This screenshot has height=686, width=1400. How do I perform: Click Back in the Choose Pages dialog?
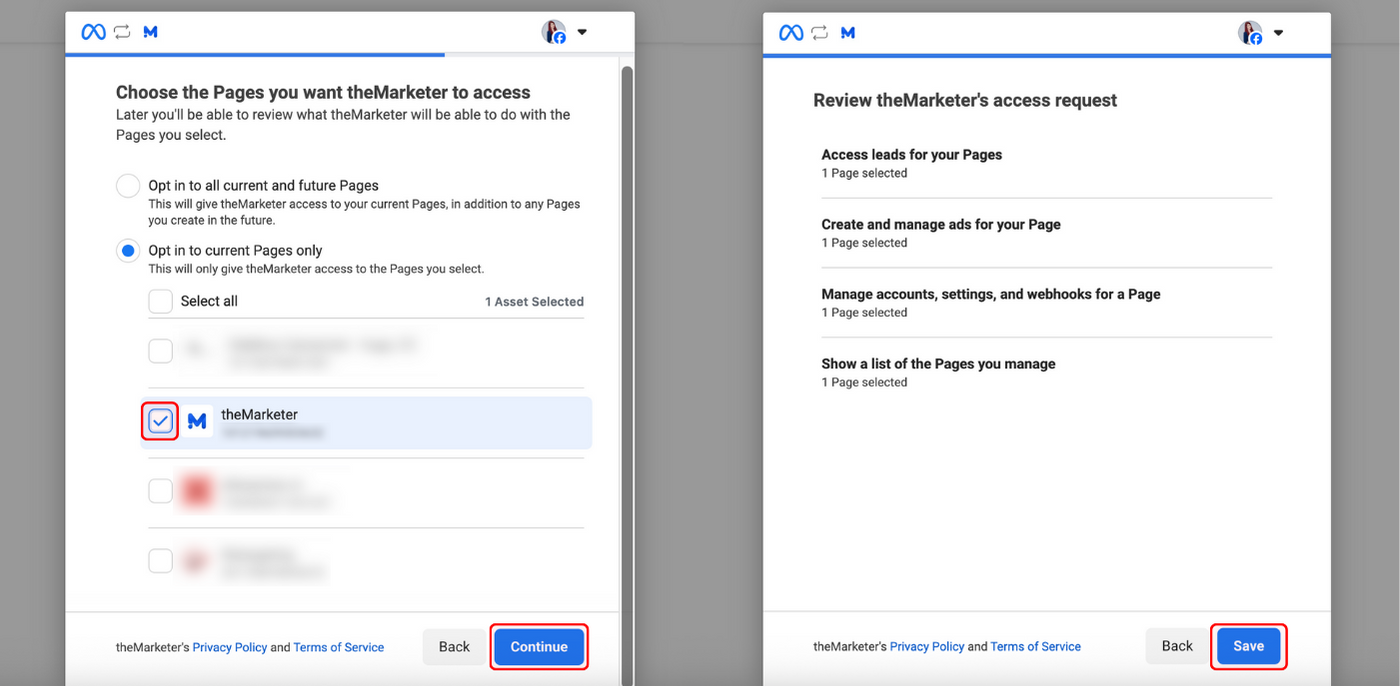(x=454, y=647)
